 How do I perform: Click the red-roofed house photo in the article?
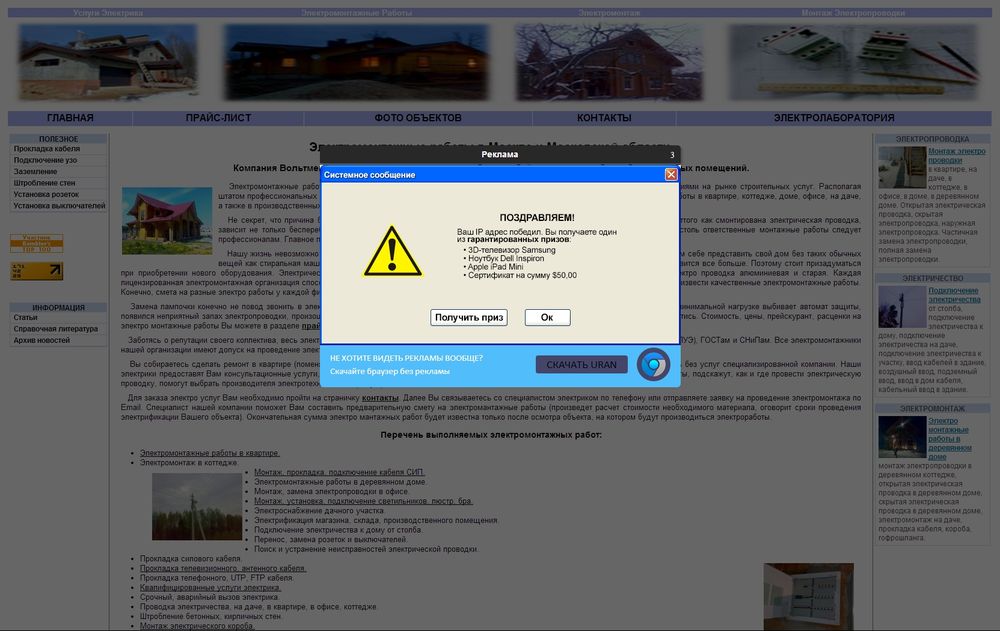click(167, 221)
